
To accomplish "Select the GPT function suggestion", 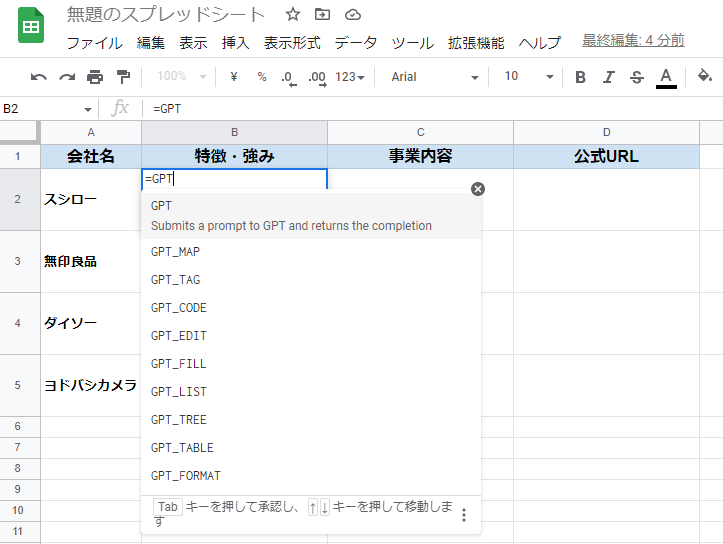I will 311,215.
